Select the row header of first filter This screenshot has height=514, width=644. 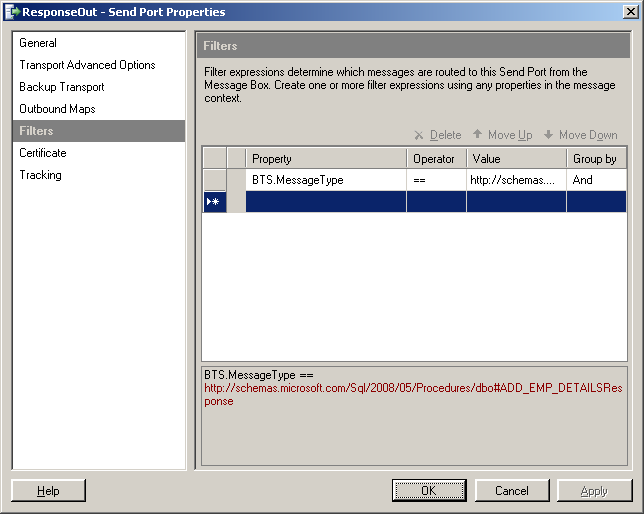tap(214, 180)
